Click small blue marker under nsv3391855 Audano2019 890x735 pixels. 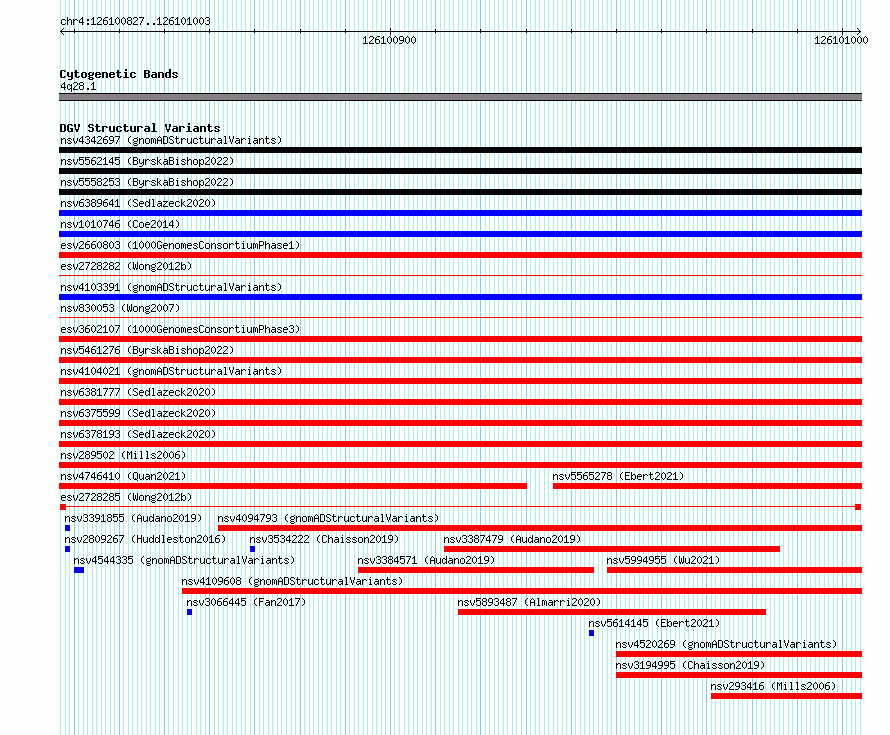pos(68,528)
